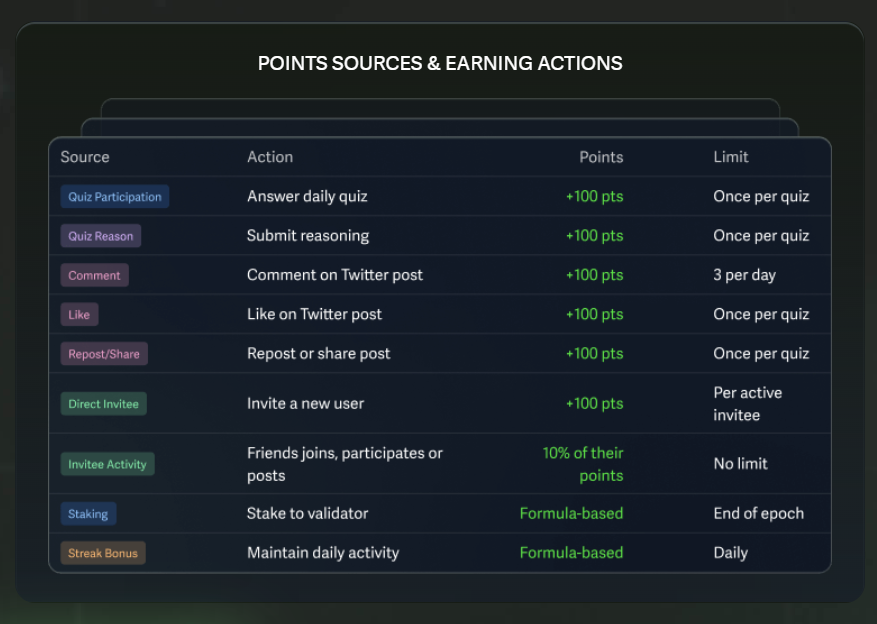This screenshot has width=877, height=624.
Task: Click the Invitee Activity badge
Action: tap(107, 464)
